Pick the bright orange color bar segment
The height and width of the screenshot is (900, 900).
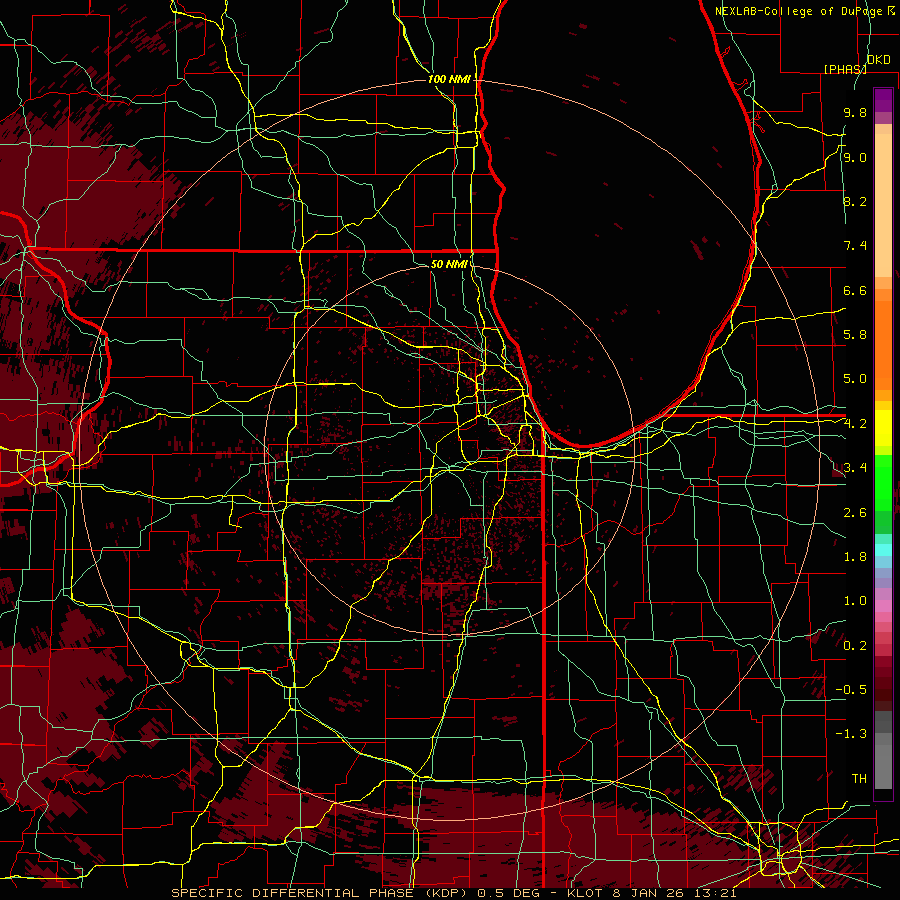pos(883,345)
